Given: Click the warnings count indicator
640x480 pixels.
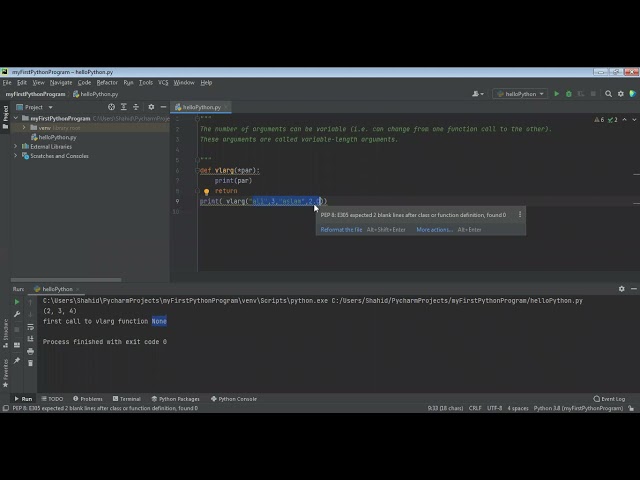Looking at the screenshot, I should coord(599,120).
